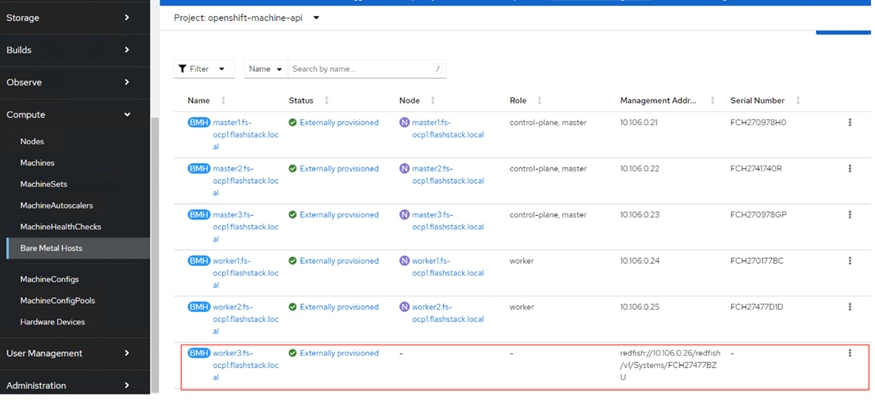Sort by Status column sort icon
Screen dimensions: 875x400
(327, 101)
